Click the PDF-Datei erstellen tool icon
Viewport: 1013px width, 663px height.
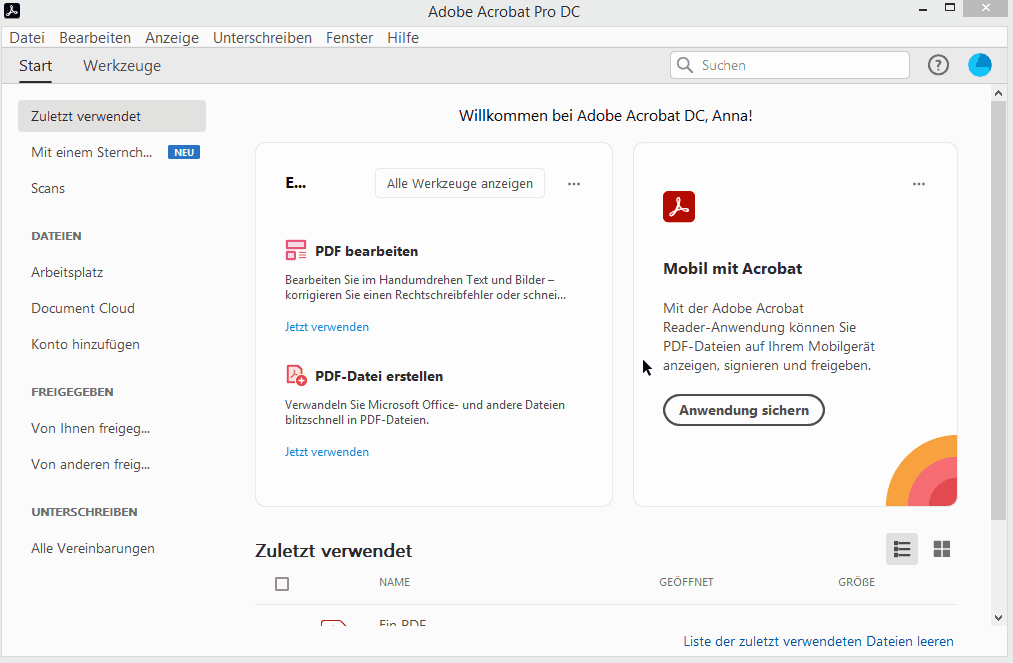[x=296, y=375]
